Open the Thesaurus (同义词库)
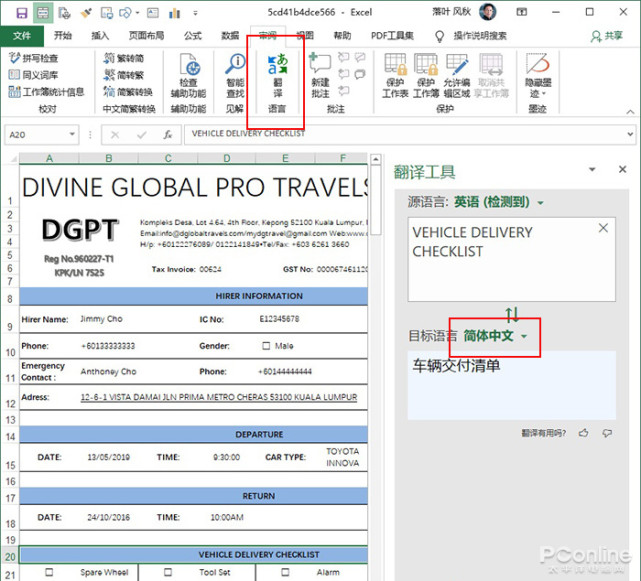The image size is (641, 581). point(34,75)
